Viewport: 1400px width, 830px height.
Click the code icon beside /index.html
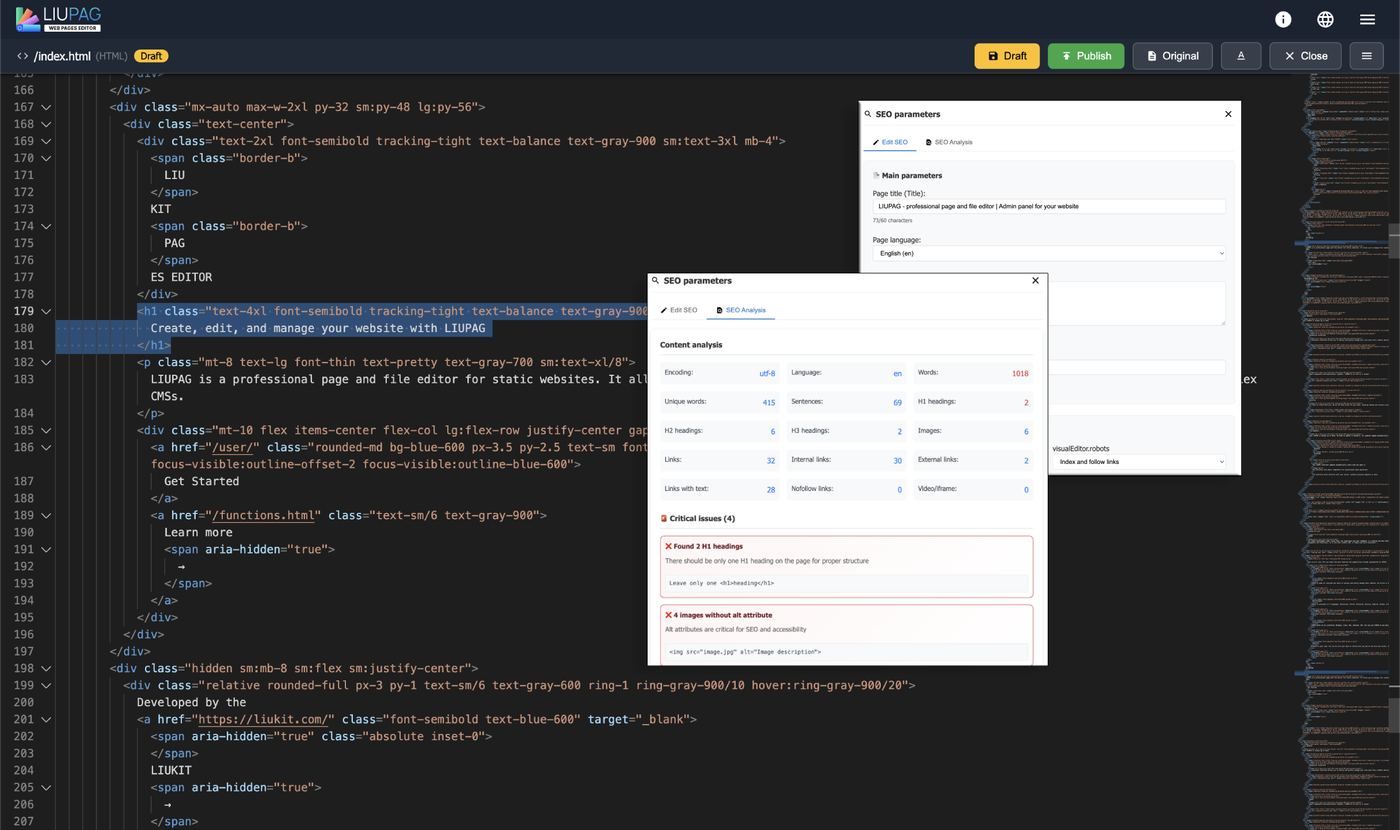point(22,56)
